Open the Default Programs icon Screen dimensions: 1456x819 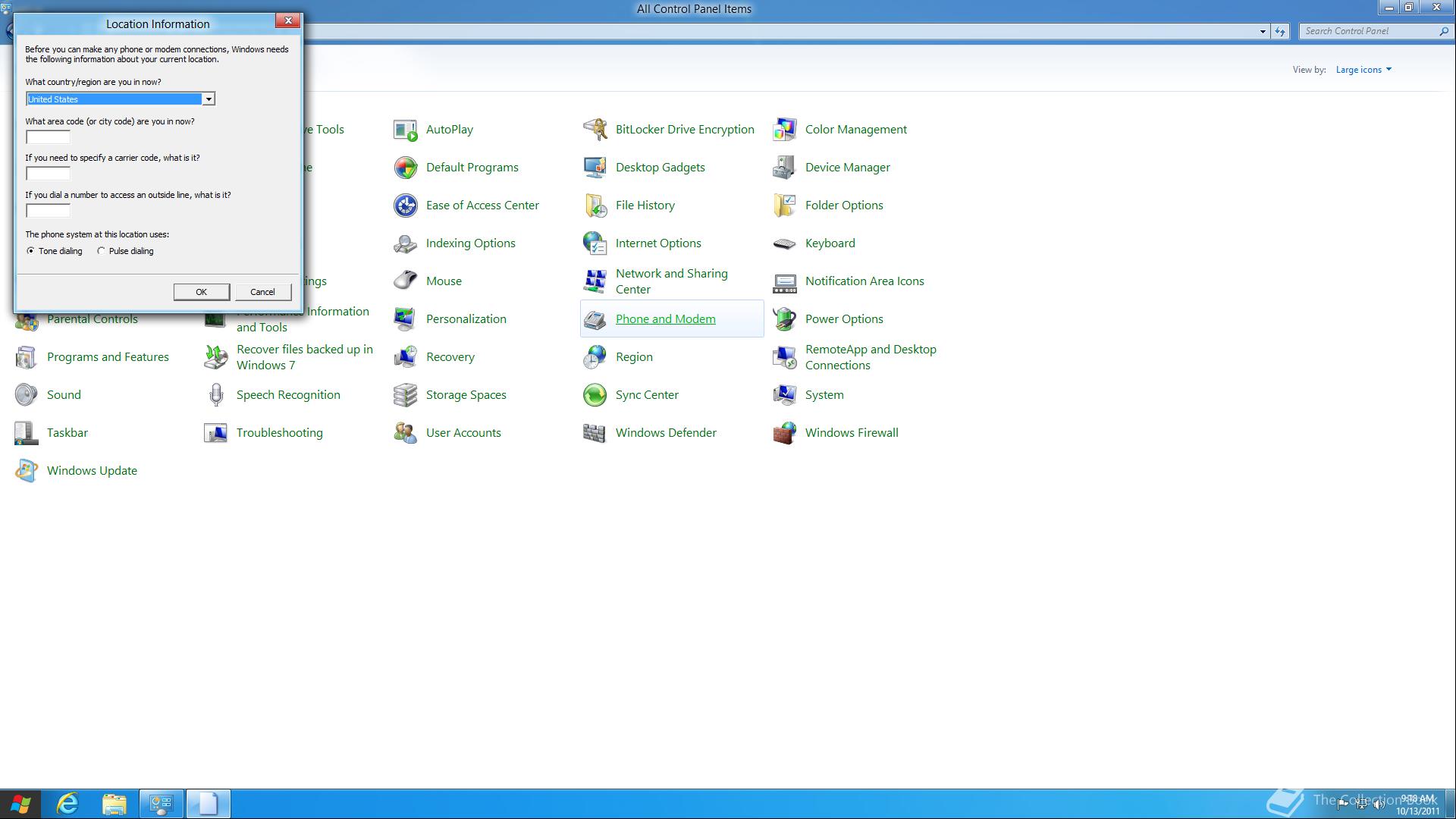click(406, 168)
